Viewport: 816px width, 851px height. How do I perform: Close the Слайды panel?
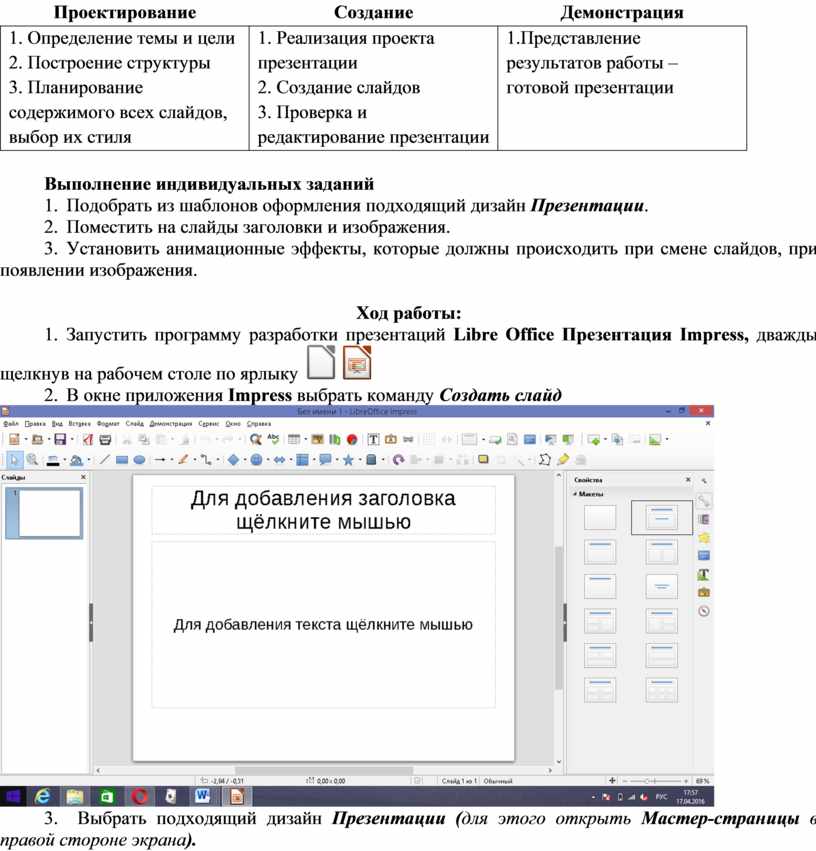[84, 477]
